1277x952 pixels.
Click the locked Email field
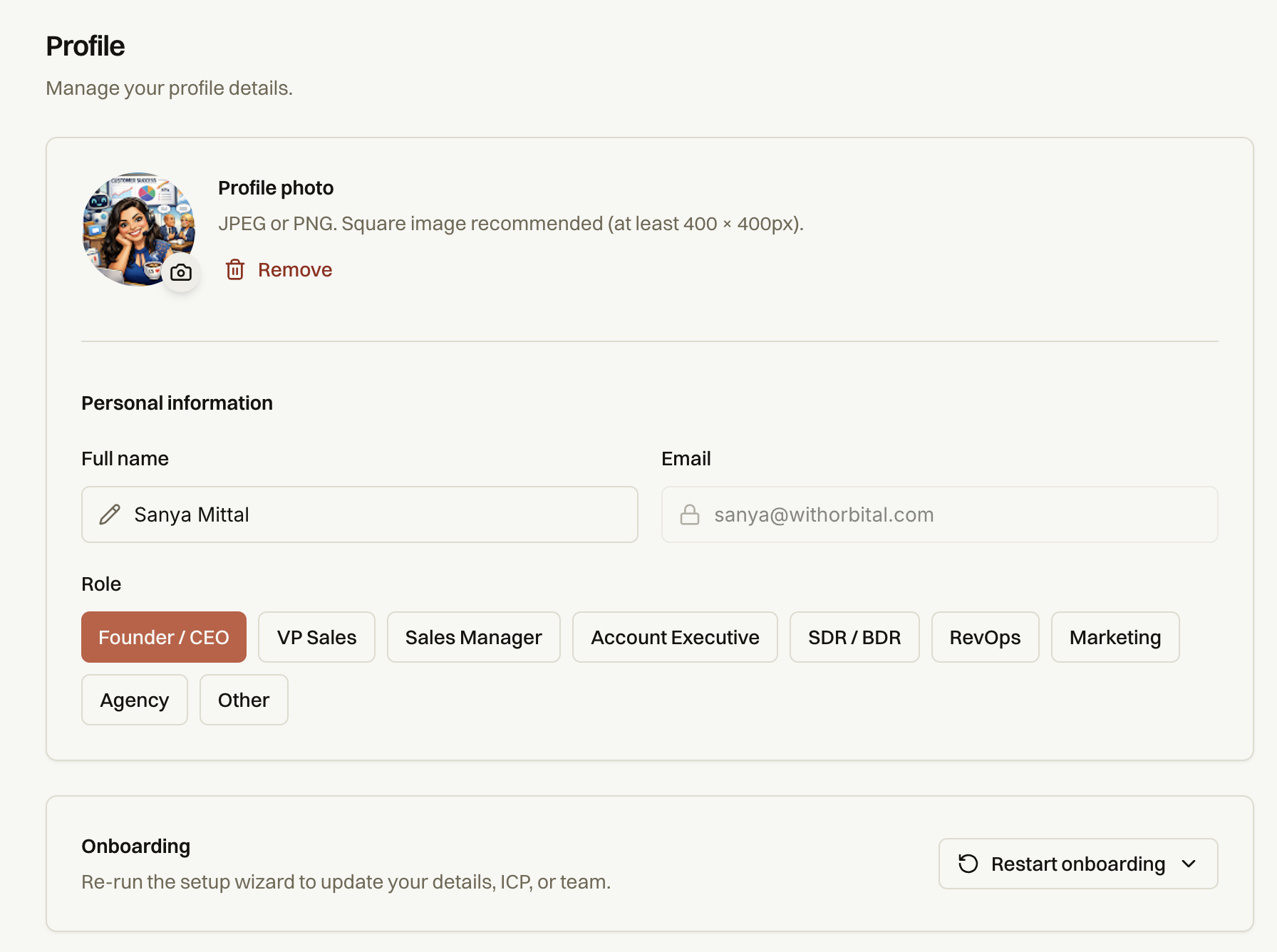tap(940, 514)
